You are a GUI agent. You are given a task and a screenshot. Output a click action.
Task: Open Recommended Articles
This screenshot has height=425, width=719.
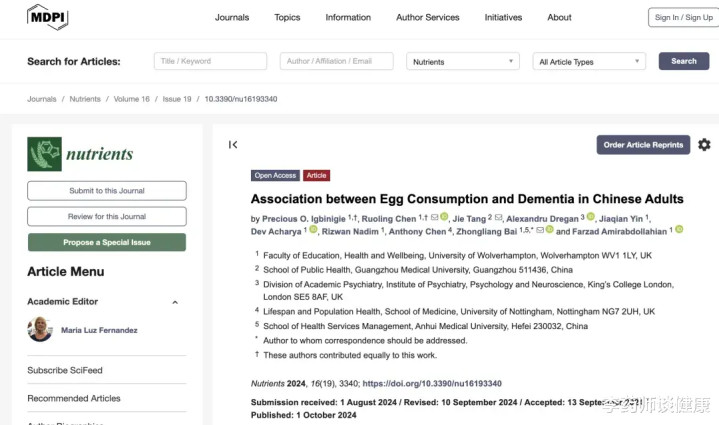74,398
